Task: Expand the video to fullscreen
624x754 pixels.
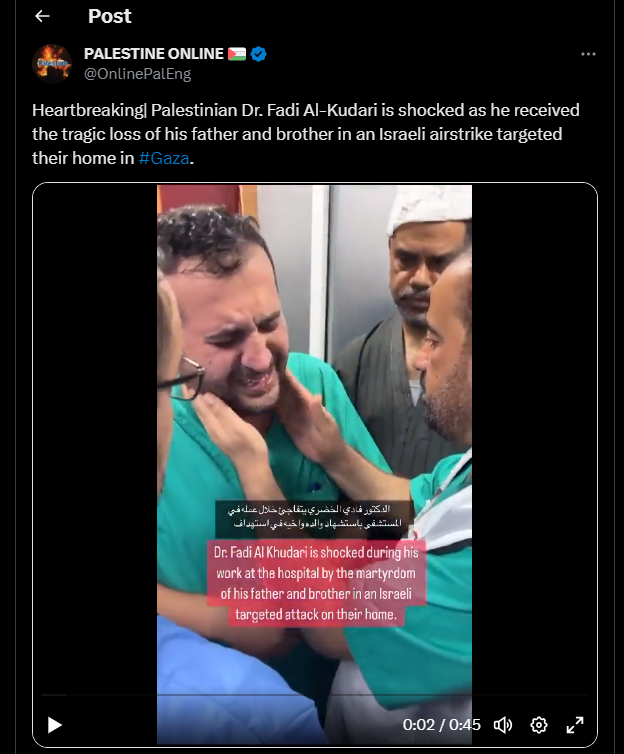Action: click(x=575, y=725)
